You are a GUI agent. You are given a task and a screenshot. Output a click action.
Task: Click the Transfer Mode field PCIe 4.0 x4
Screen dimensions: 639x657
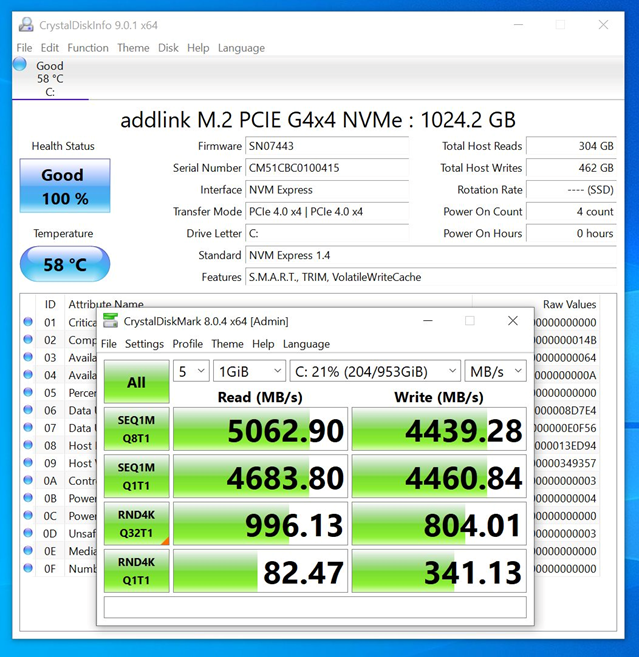[x=327, y=211]
